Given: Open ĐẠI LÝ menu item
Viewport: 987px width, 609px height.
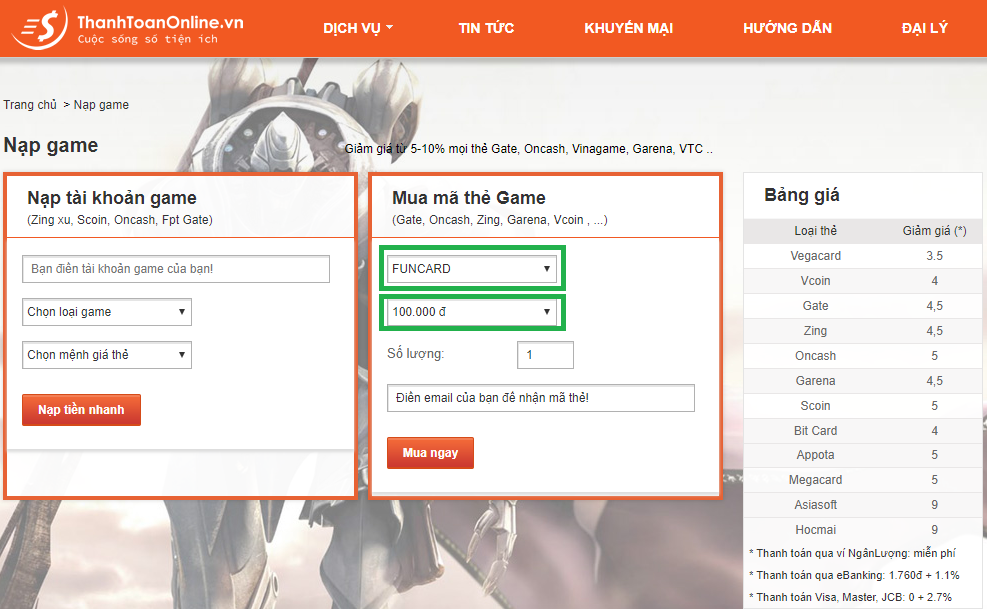Looking at the screenshot, I should click(924, 28).
